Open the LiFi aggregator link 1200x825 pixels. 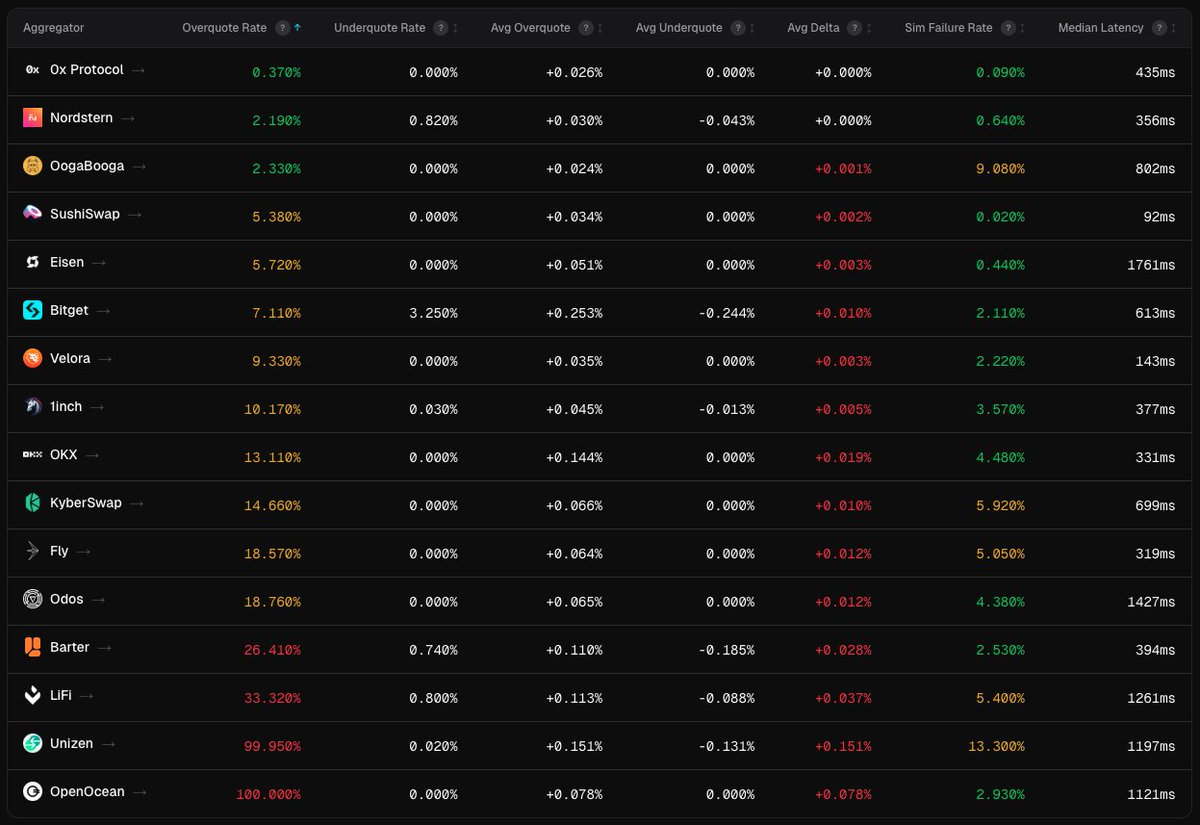pos(61,696)
